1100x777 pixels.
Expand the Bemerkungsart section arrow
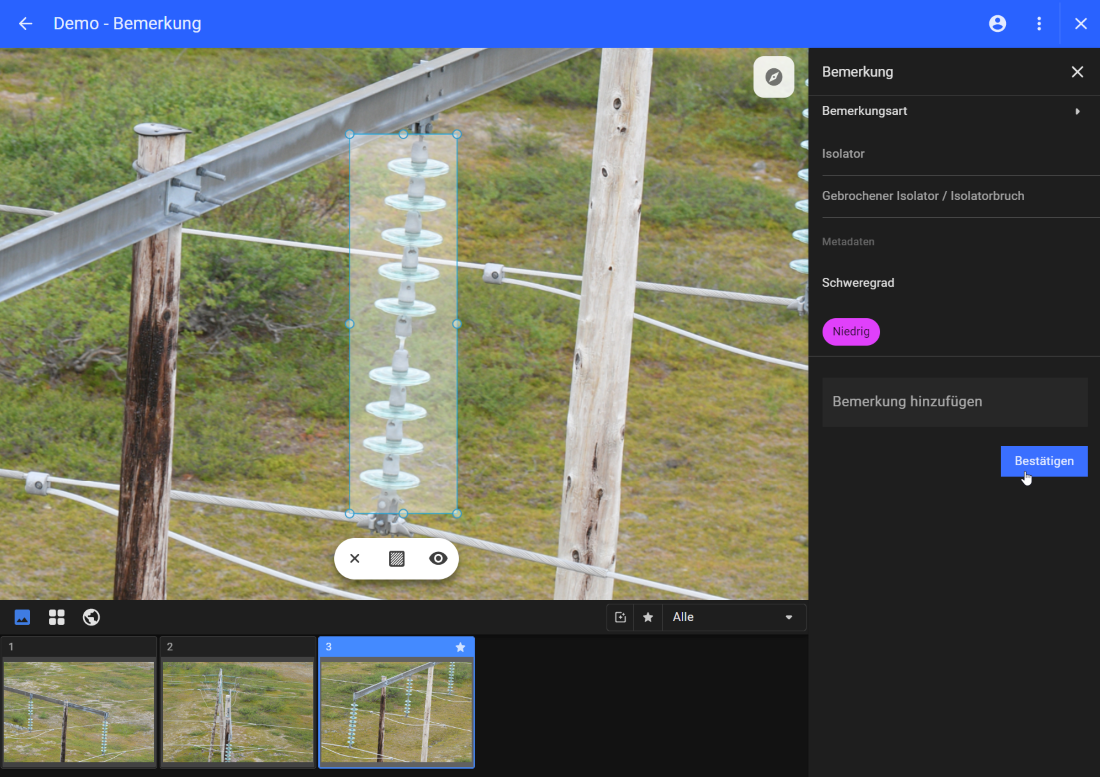pyautogui.click(x=1077, y=111)
